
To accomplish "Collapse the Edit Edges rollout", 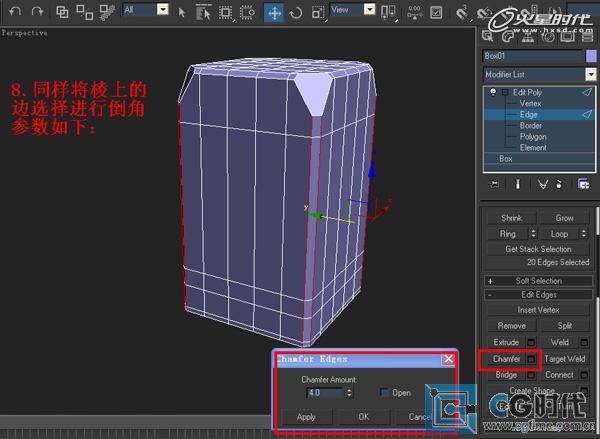I will pyautogui.click(x=538, y=294).
